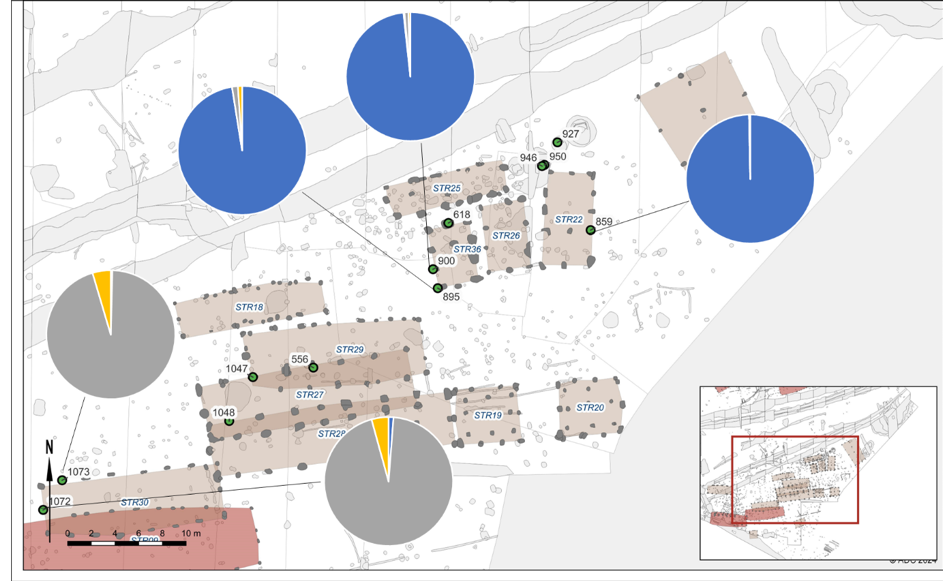Click the green marker labeled 1048

229,421
